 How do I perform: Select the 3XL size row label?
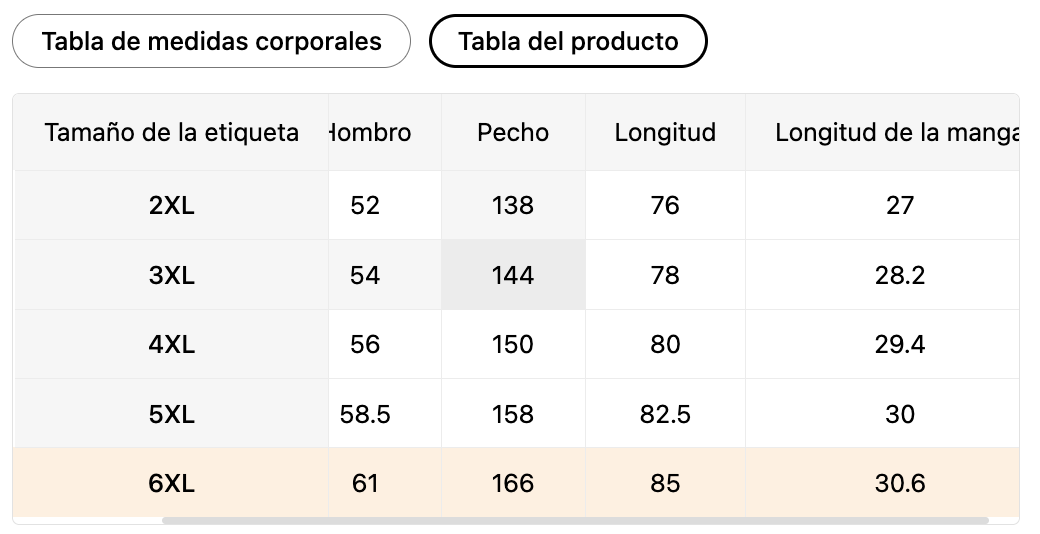click(x=171, y=275)
